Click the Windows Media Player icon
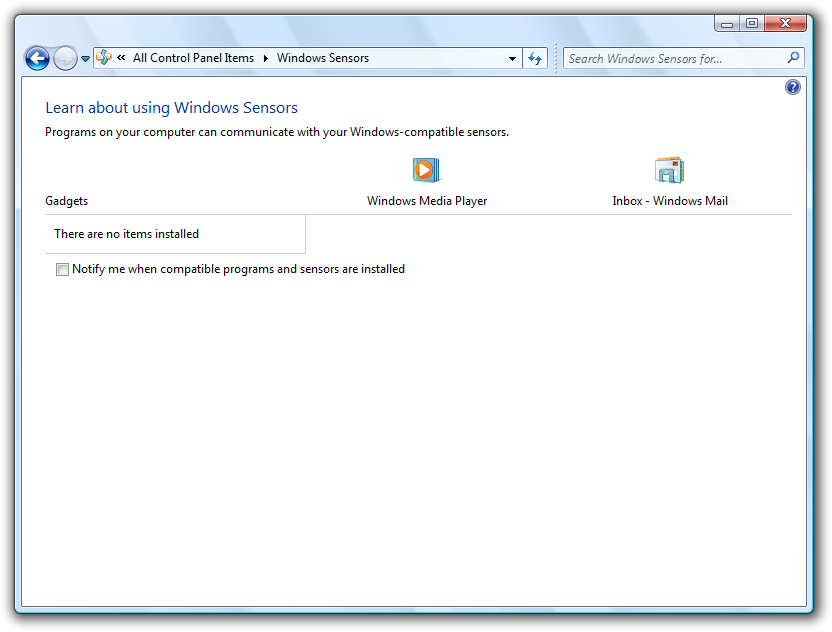 click(x=426, y=170)
